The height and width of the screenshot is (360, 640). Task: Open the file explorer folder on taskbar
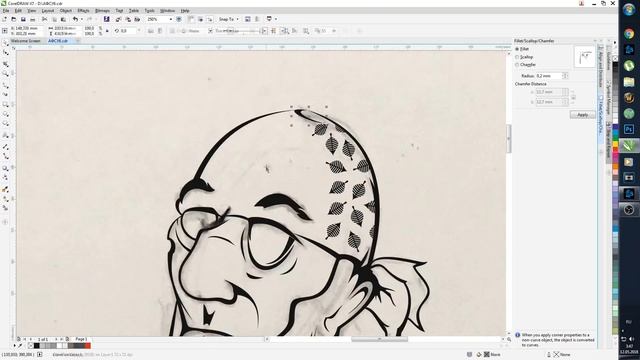[x=629, y=82]
